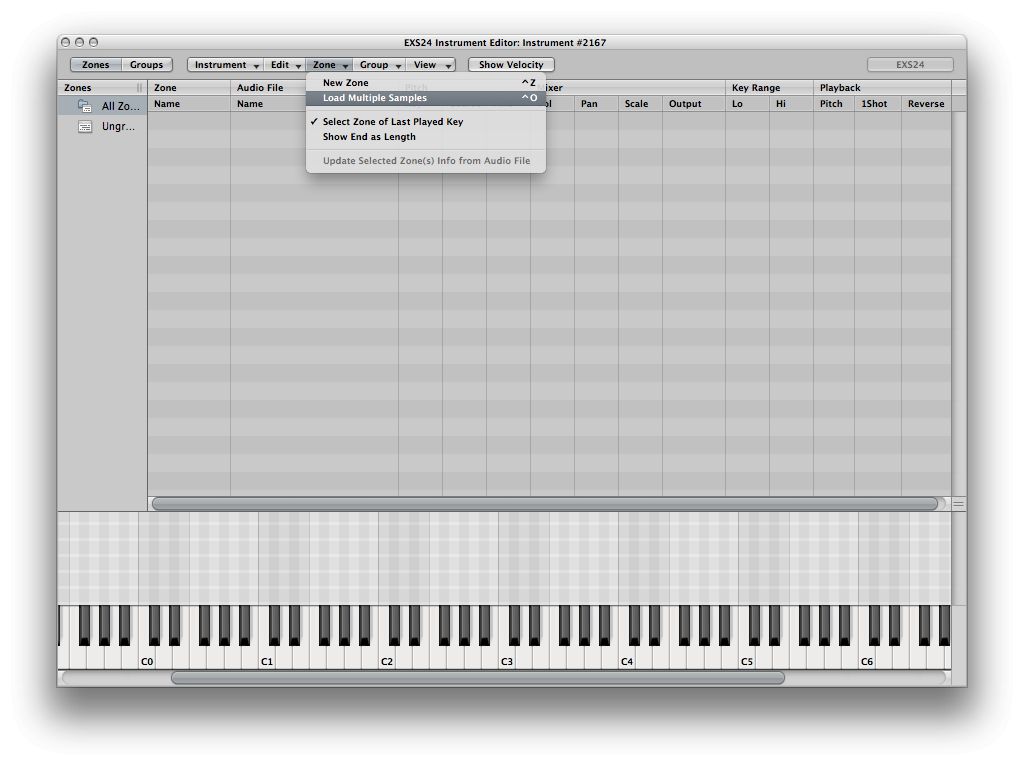Close the EXS24 Instrument Editor window
The width and height of the screenshot is (1024, 766).
pos(65,42)
